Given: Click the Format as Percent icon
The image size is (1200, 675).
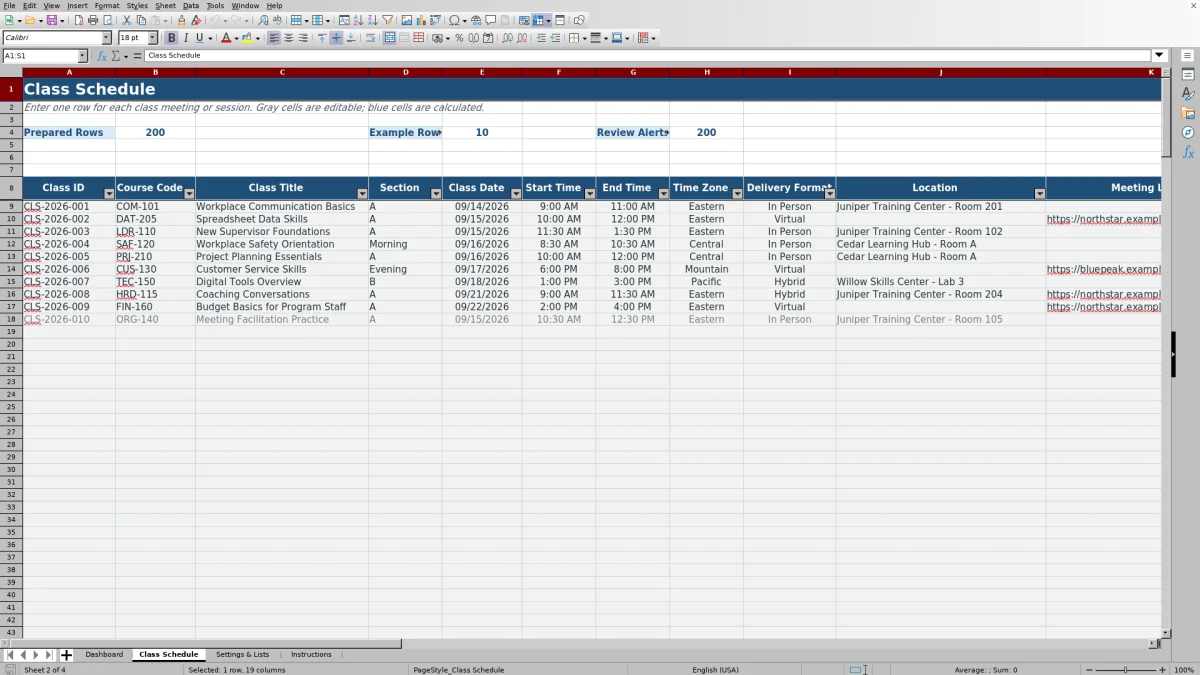Looking at the screenshot, I should pyautogui.click(x=459, y=38).
